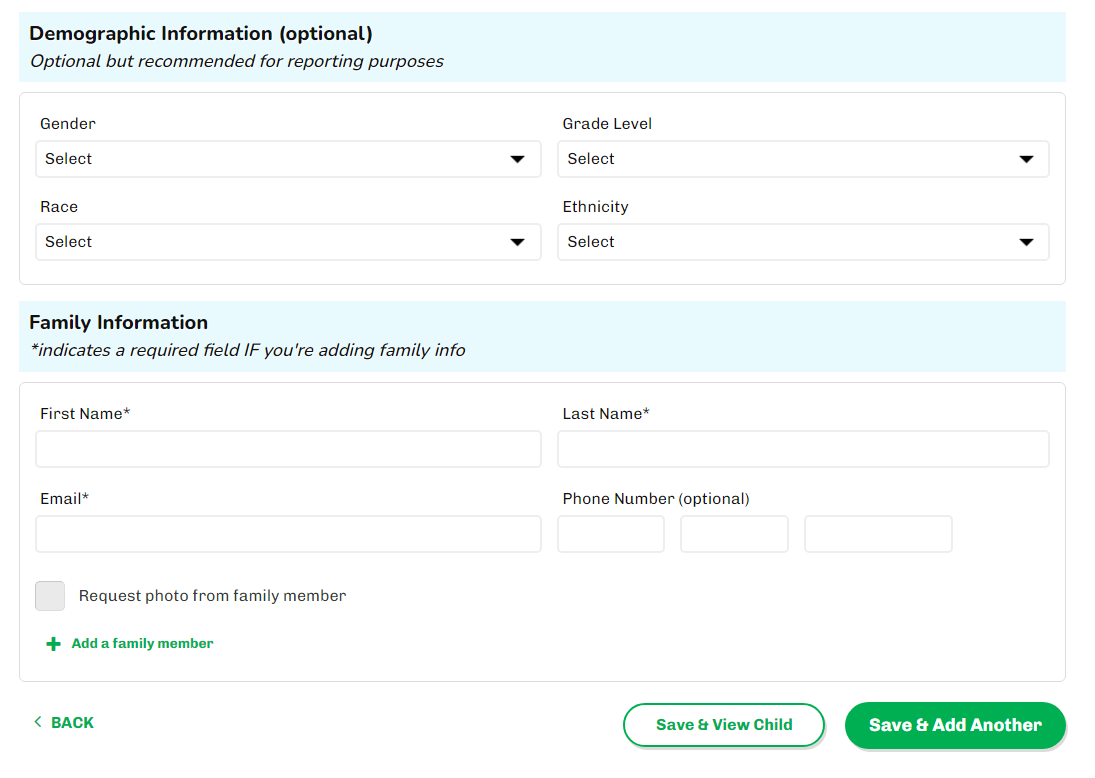Click into the Last Name field

coord(802,449)
